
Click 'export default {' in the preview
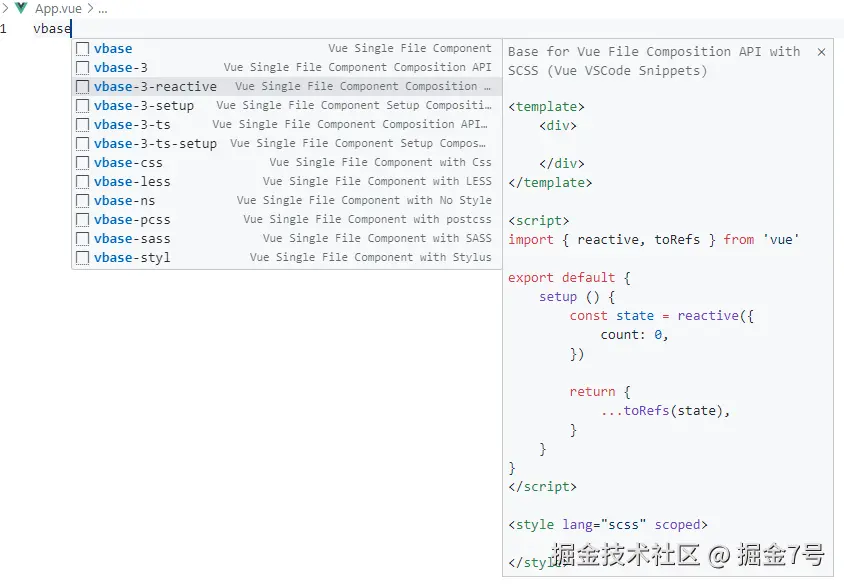569,278
